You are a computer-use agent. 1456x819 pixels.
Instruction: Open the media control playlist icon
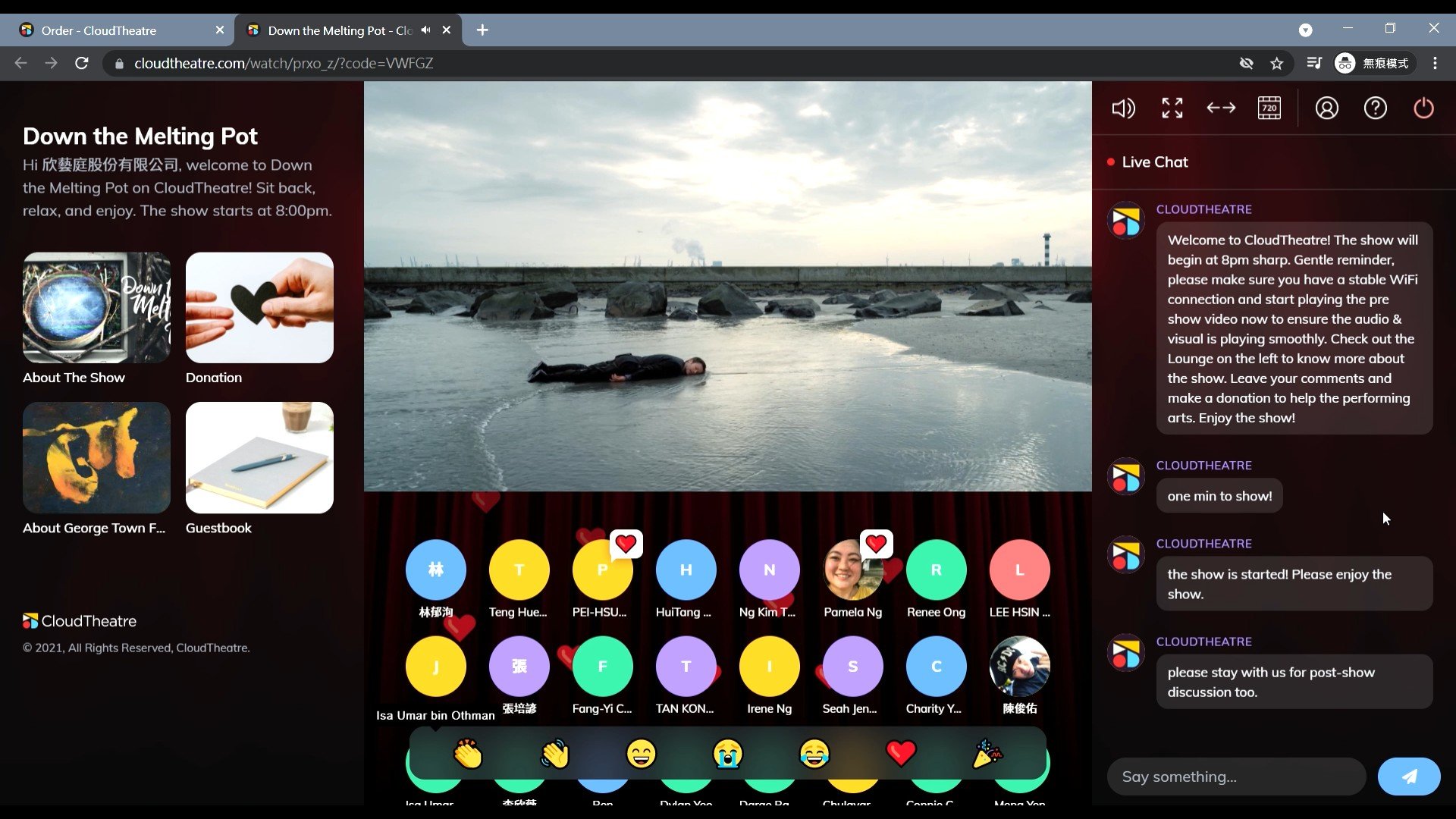[1314, 64]
